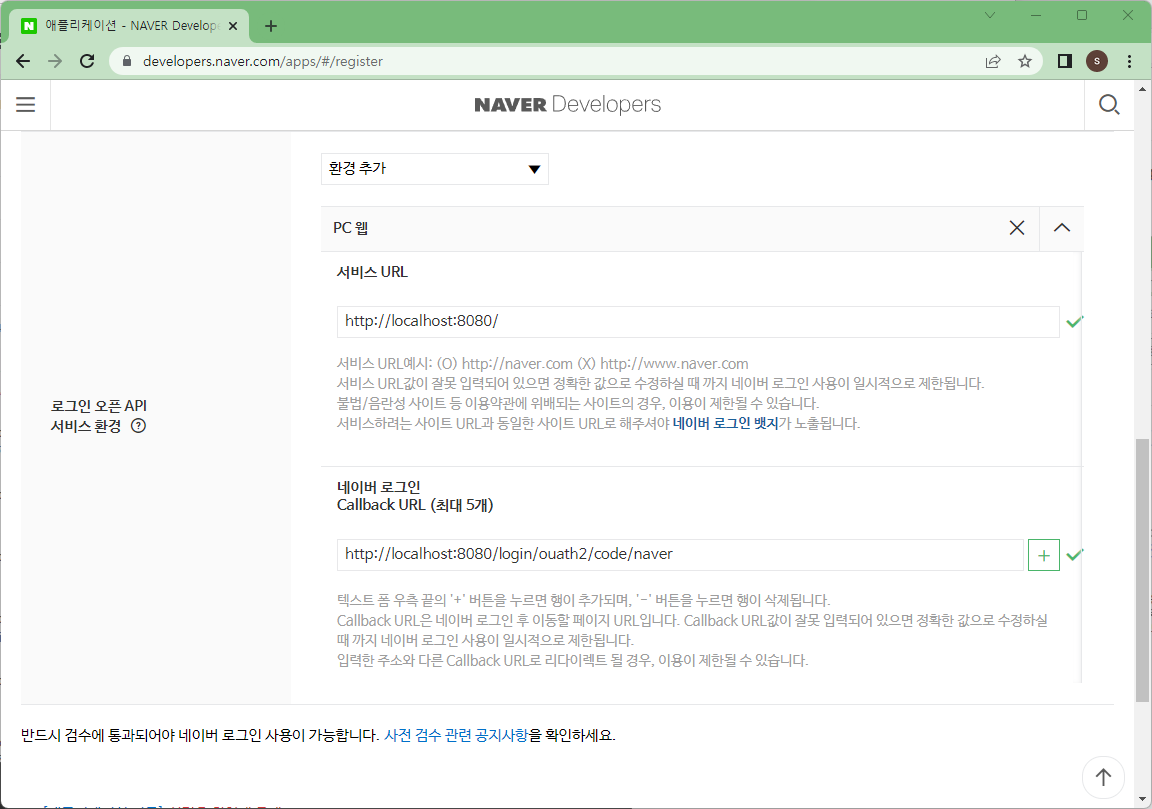Screen dimensions: 1152x809
Task: Click the 서비스 URL input field
Action: [x=698, y=322]
